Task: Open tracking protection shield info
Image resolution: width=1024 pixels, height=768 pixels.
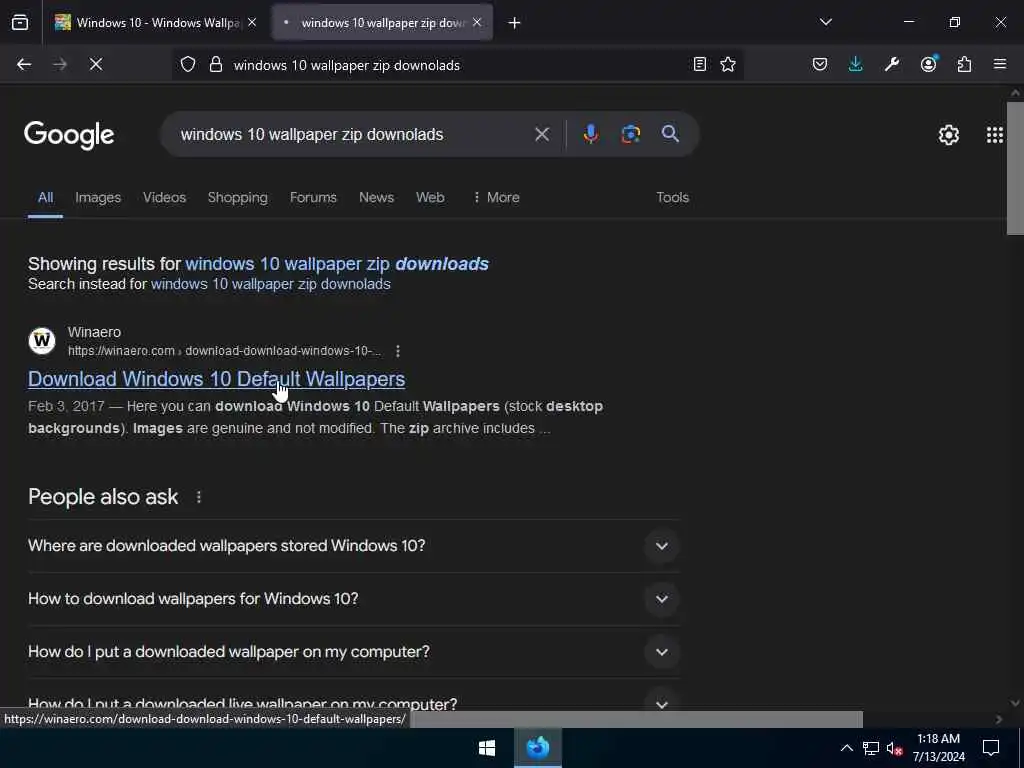Action: [188, 65]
